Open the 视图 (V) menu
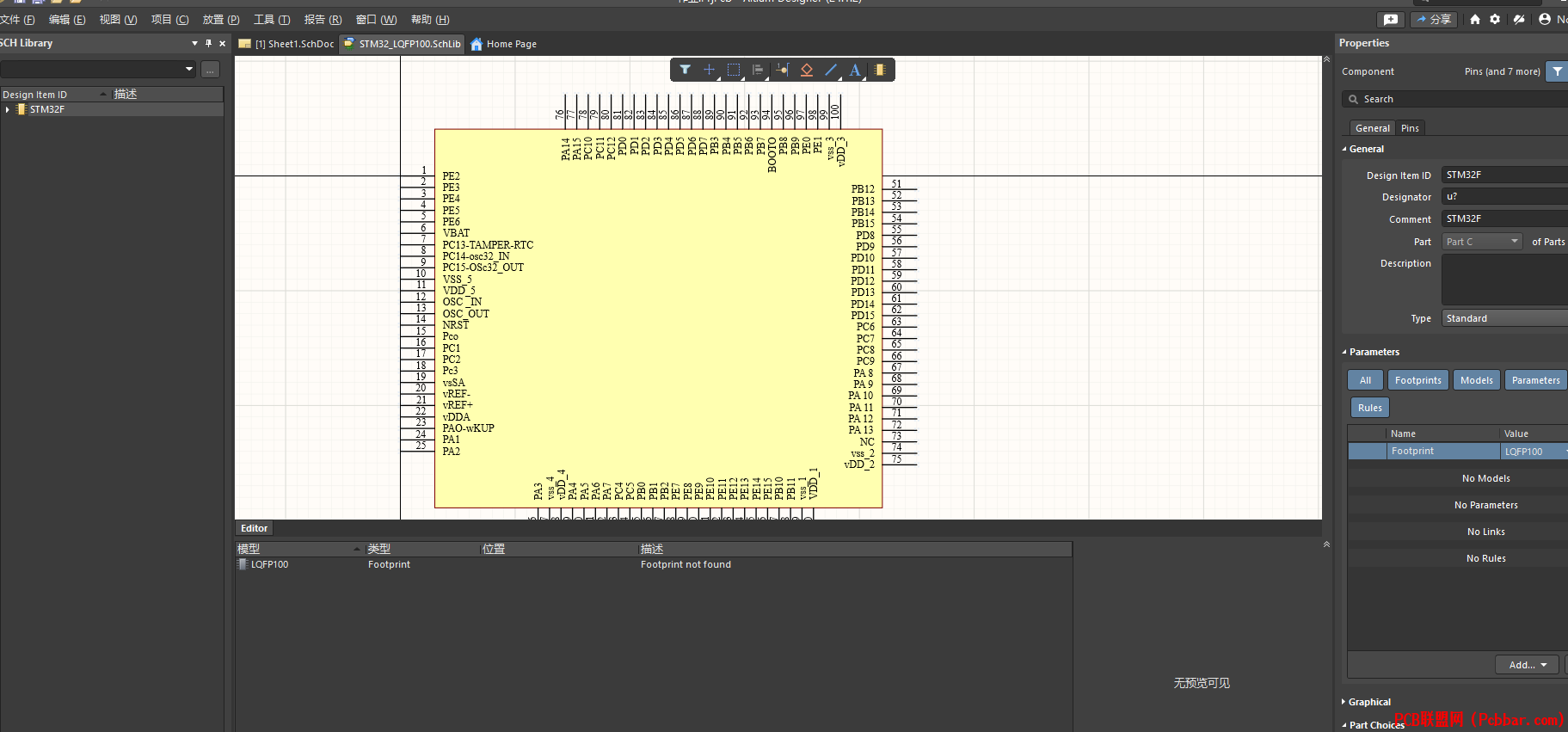The width and height of the screenshot is (1568, 732). (118, 20)
